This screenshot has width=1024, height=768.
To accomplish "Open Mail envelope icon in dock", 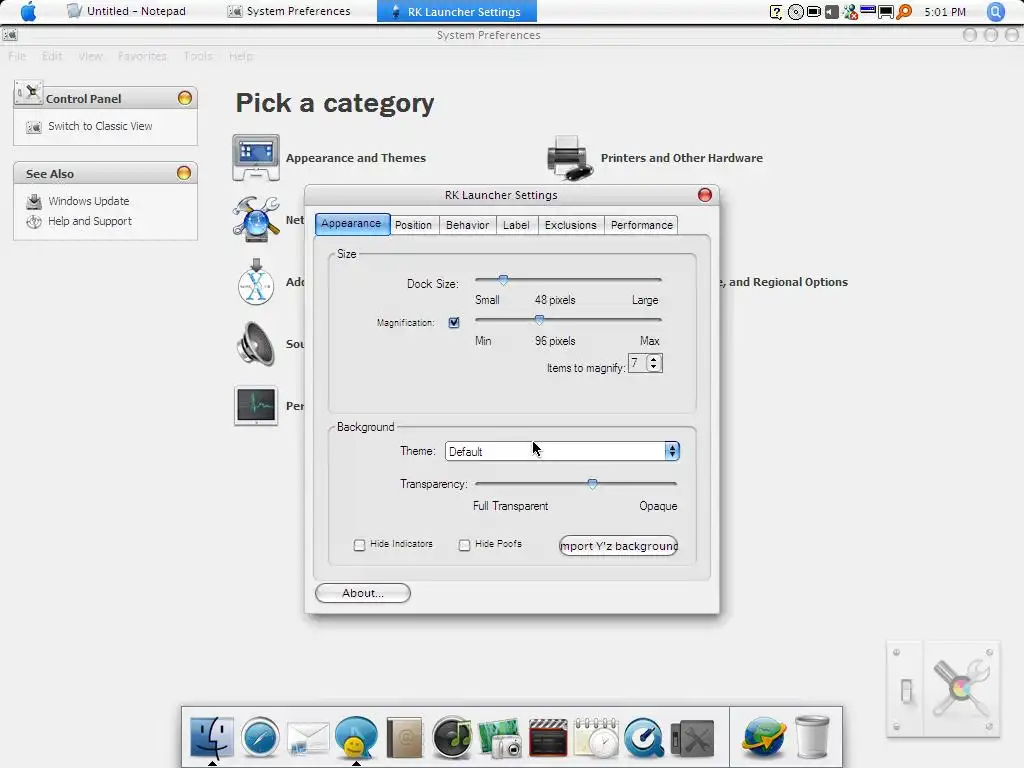I will click(x=308, y=739).
